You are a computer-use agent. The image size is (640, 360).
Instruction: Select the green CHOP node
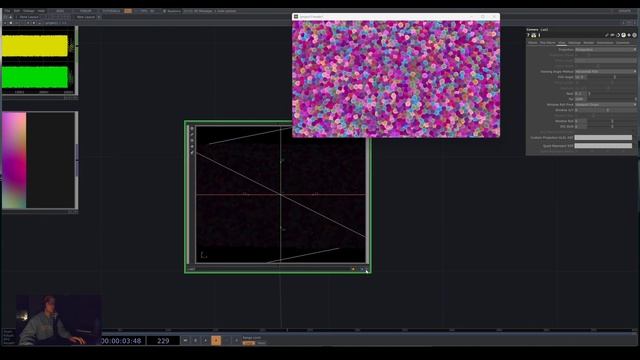tap(35, 77)
